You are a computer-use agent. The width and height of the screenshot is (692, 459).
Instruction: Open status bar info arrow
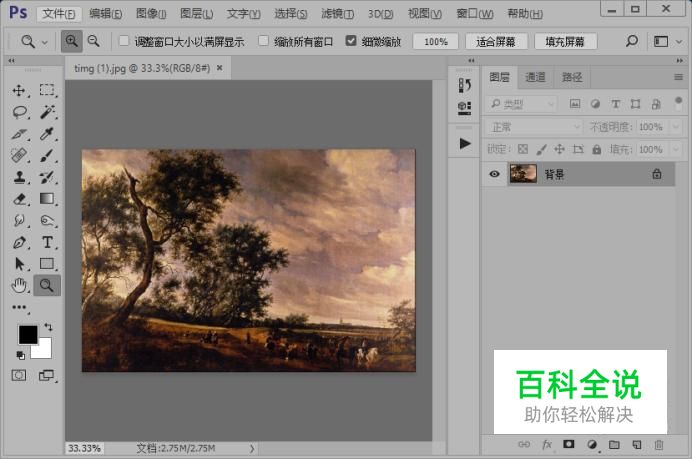(x=252, y=448)
